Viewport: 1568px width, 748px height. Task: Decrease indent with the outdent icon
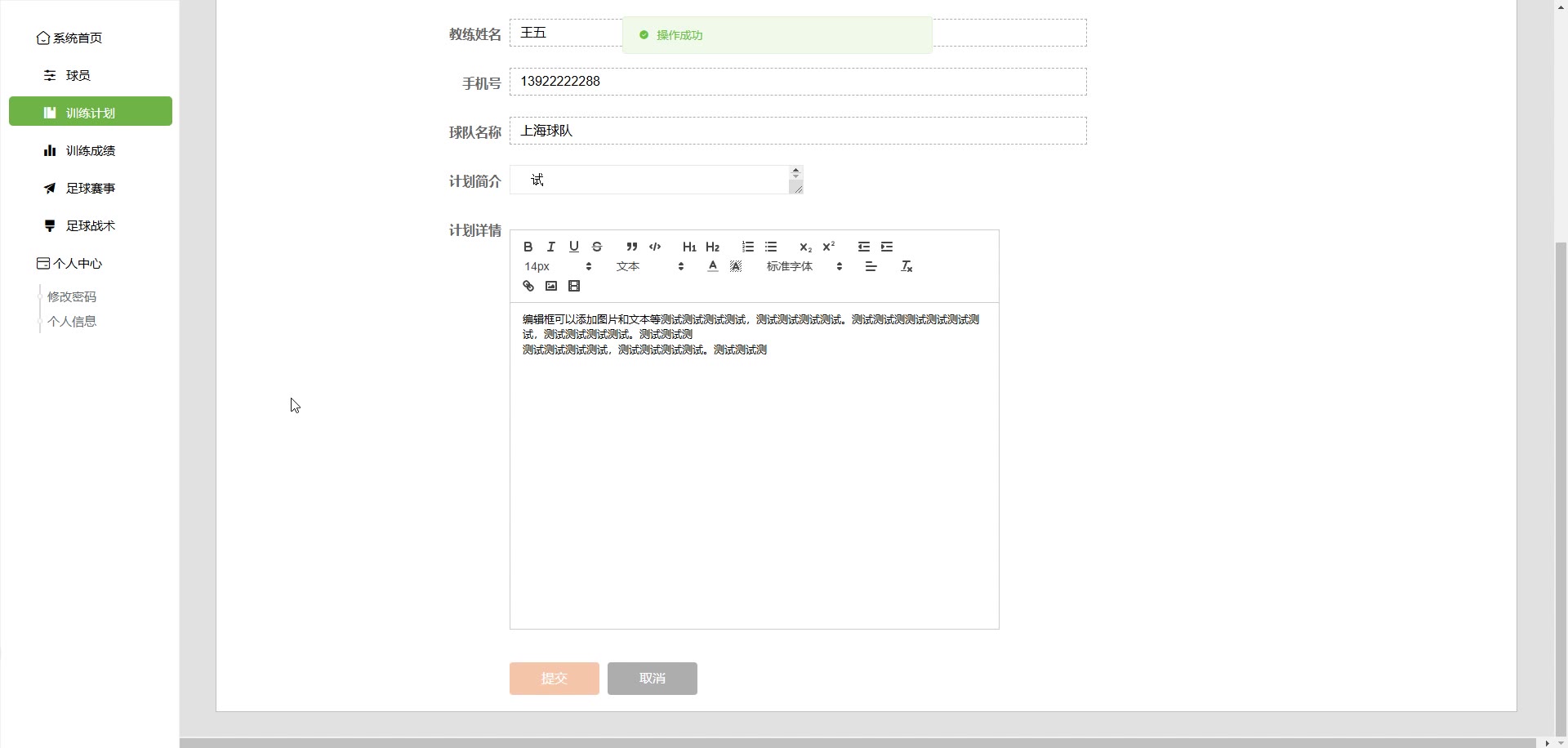(x=864, y=247)
